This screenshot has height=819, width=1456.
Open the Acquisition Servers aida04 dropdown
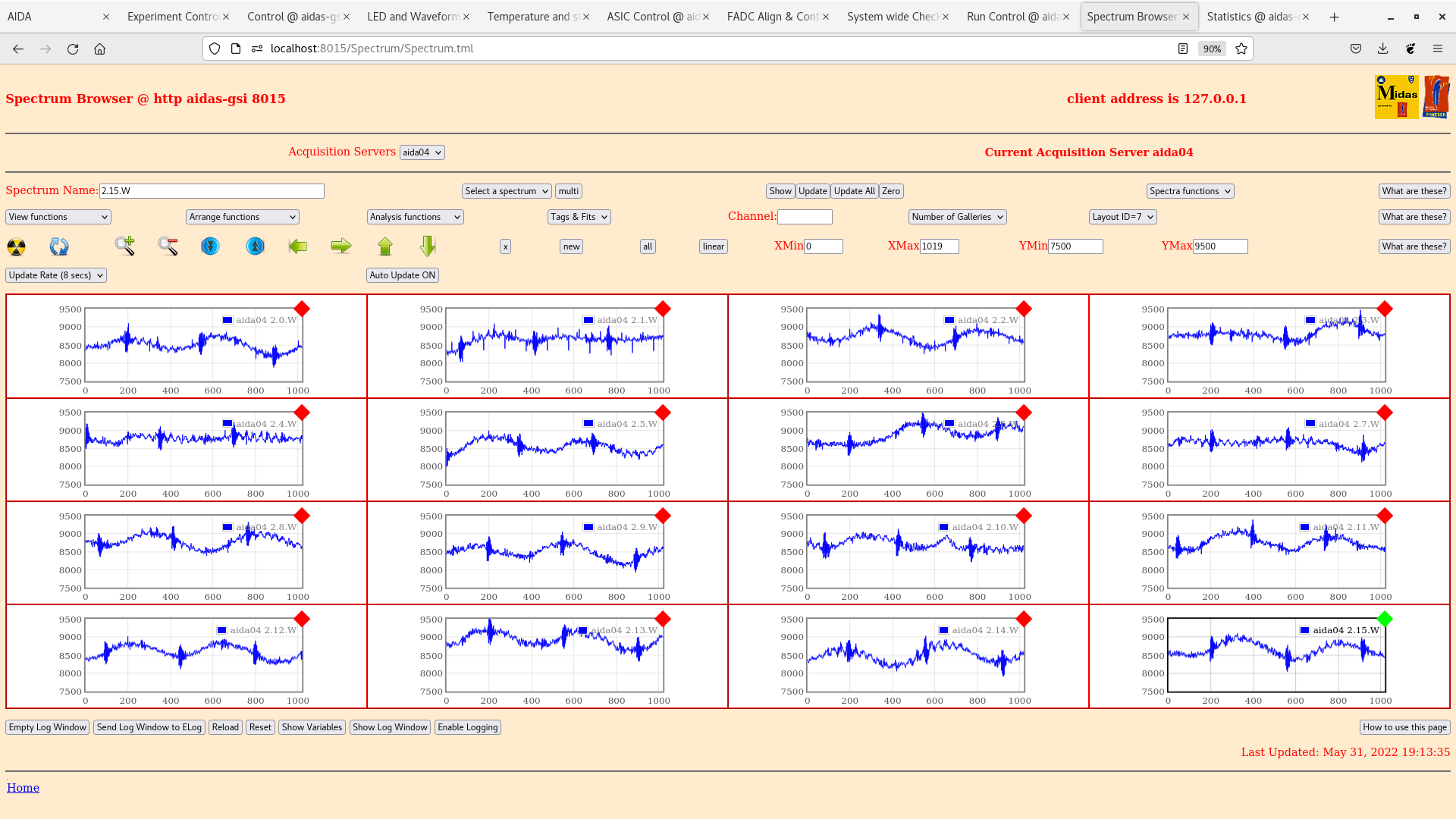point(422,152)
